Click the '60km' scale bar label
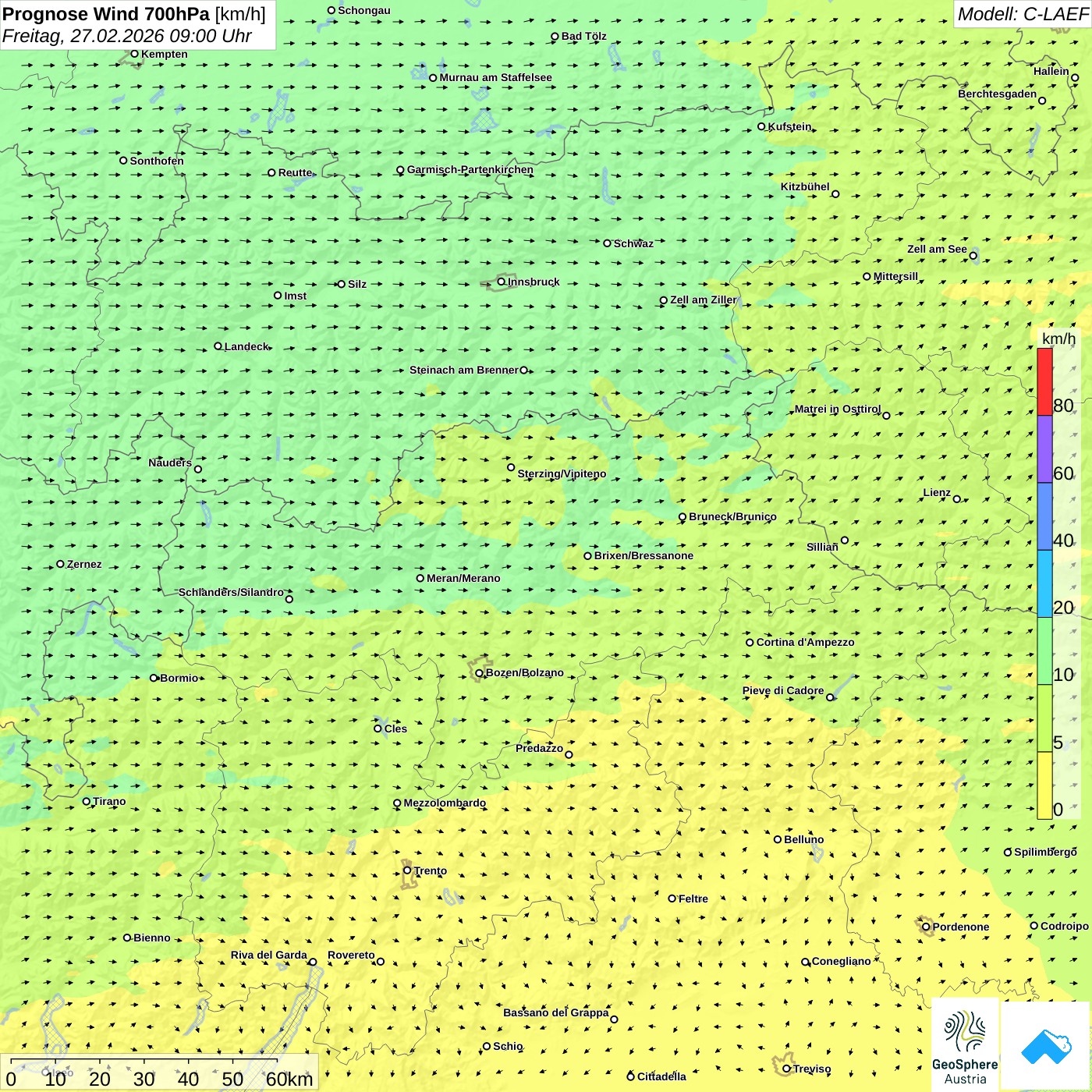 [289, 1079]
